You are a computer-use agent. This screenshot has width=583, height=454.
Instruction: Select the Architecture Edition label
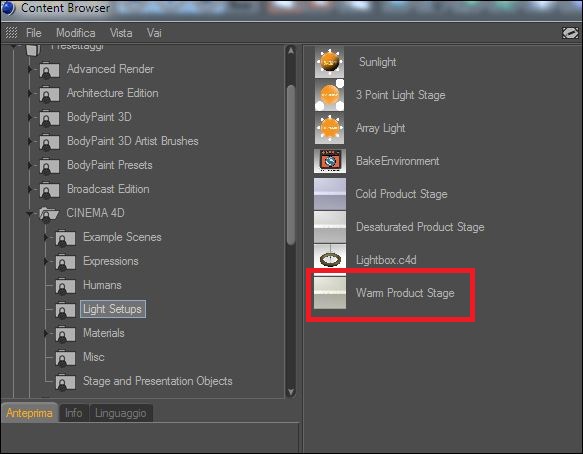pyautogui.click(x=113, y=93)
